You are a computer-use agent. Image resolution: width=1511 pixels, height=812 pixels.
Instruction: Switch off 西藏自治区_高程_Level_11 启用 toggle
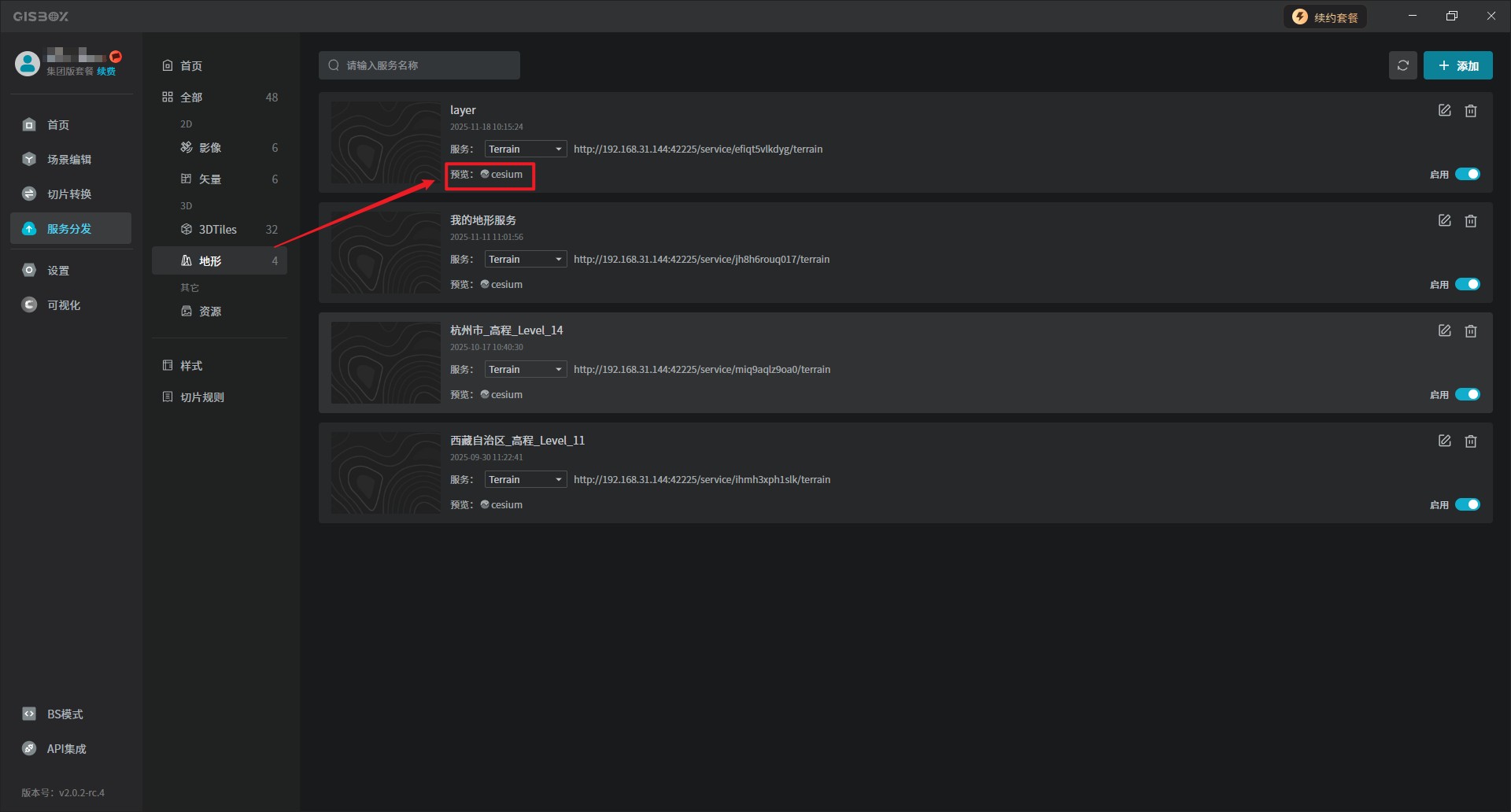pyautogui.click(x=1467, y=504)
